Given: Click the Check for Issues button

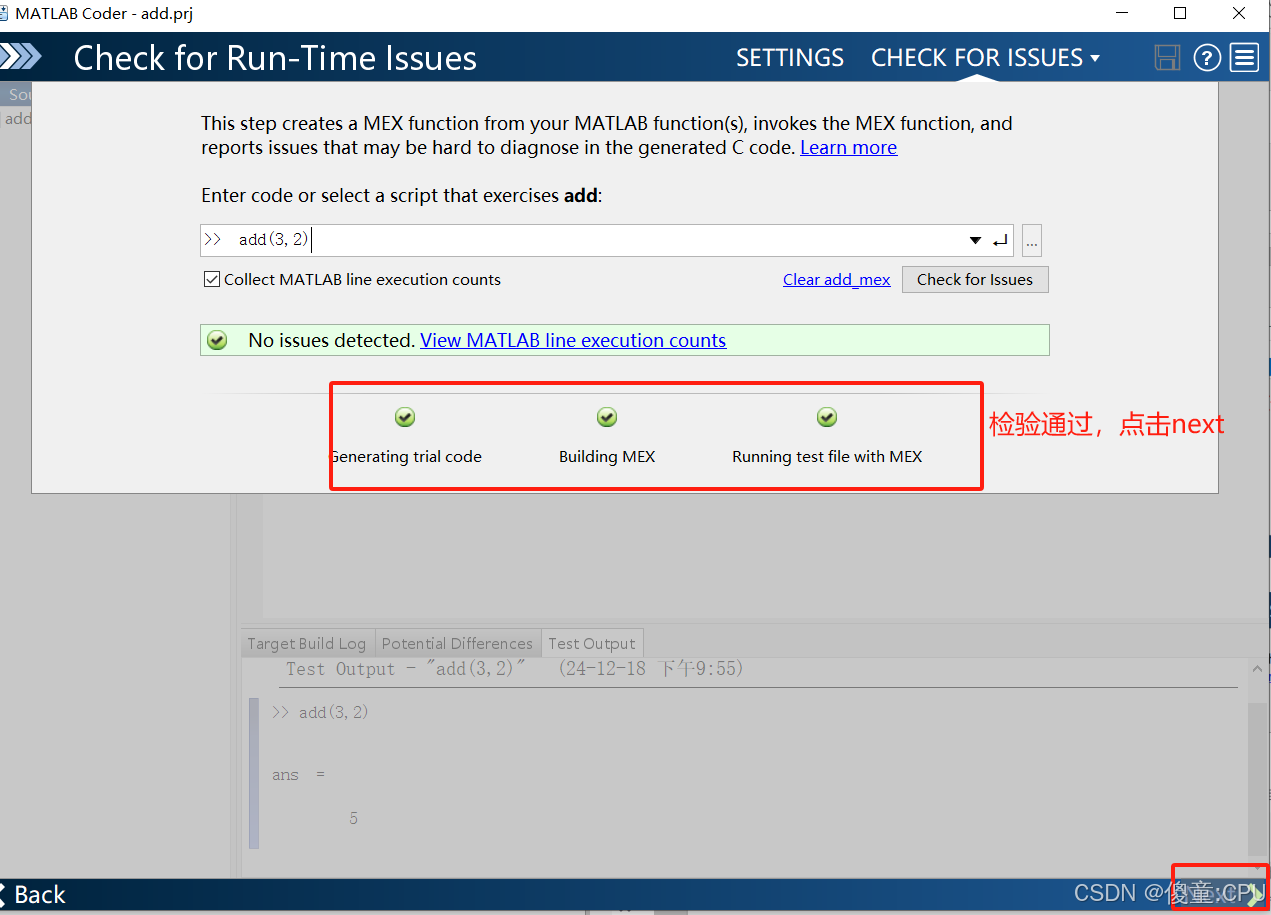Looking at the screenshot, I should (x=975, y=280).
